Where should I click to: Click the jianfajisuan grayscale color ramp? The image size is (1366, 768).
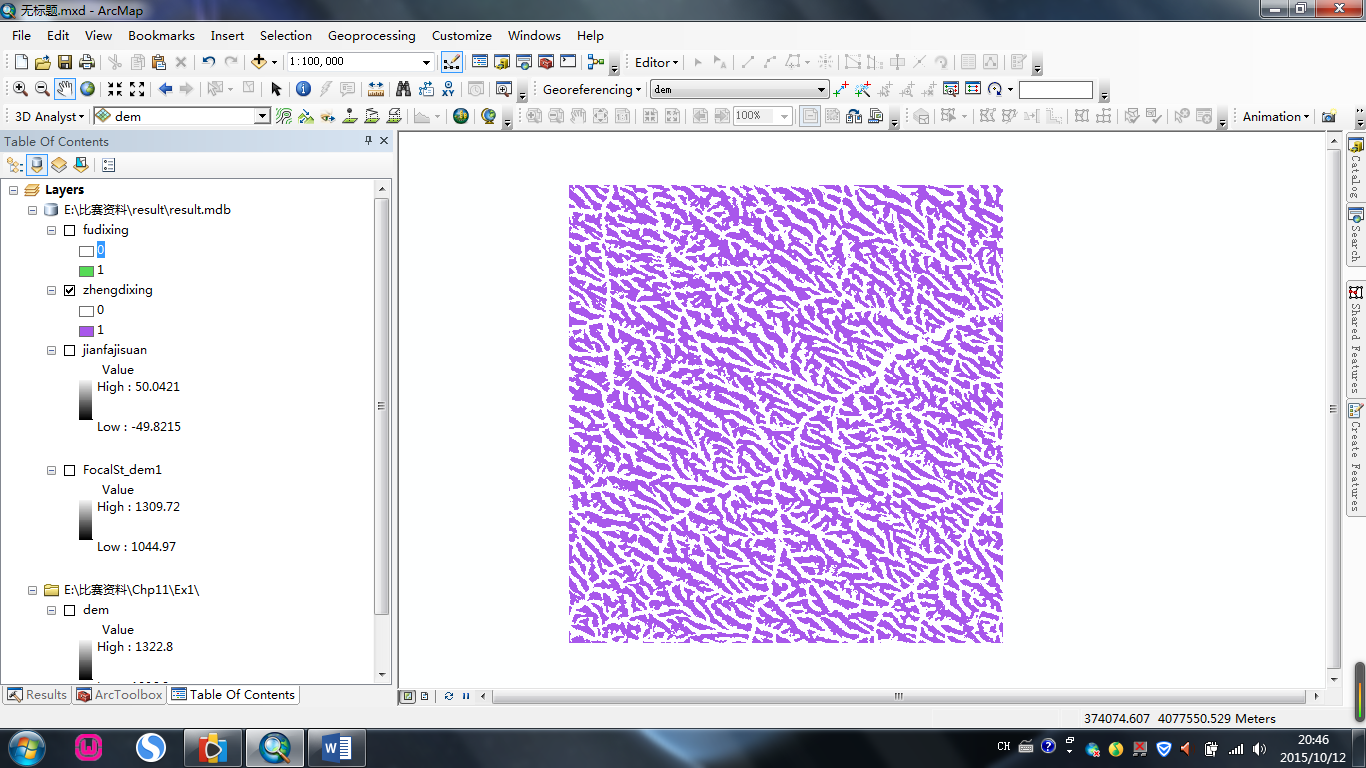click(x=86, y=400)
